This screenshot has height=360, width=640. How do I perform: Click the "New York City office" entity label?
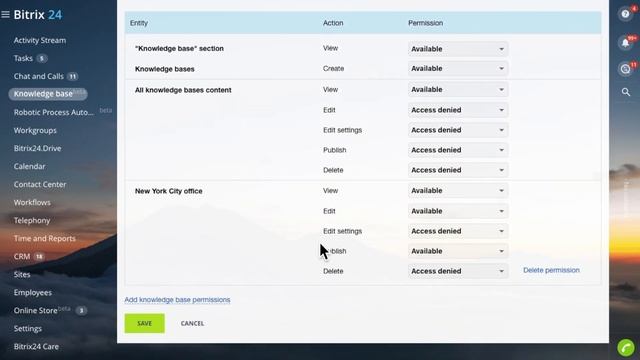pyautogui.click(x=169, y=191)
